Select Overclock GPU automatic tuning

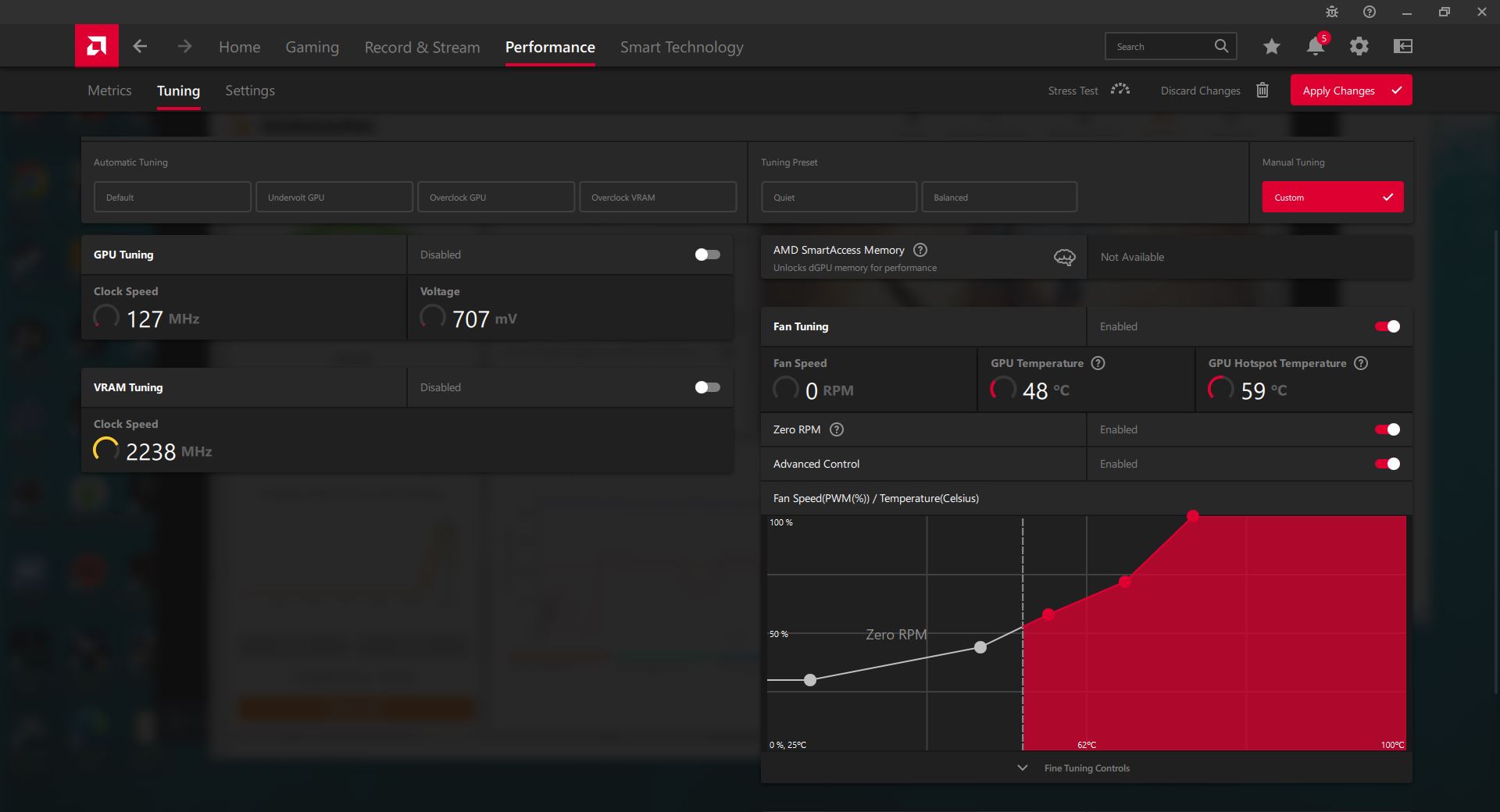(496, 198)
